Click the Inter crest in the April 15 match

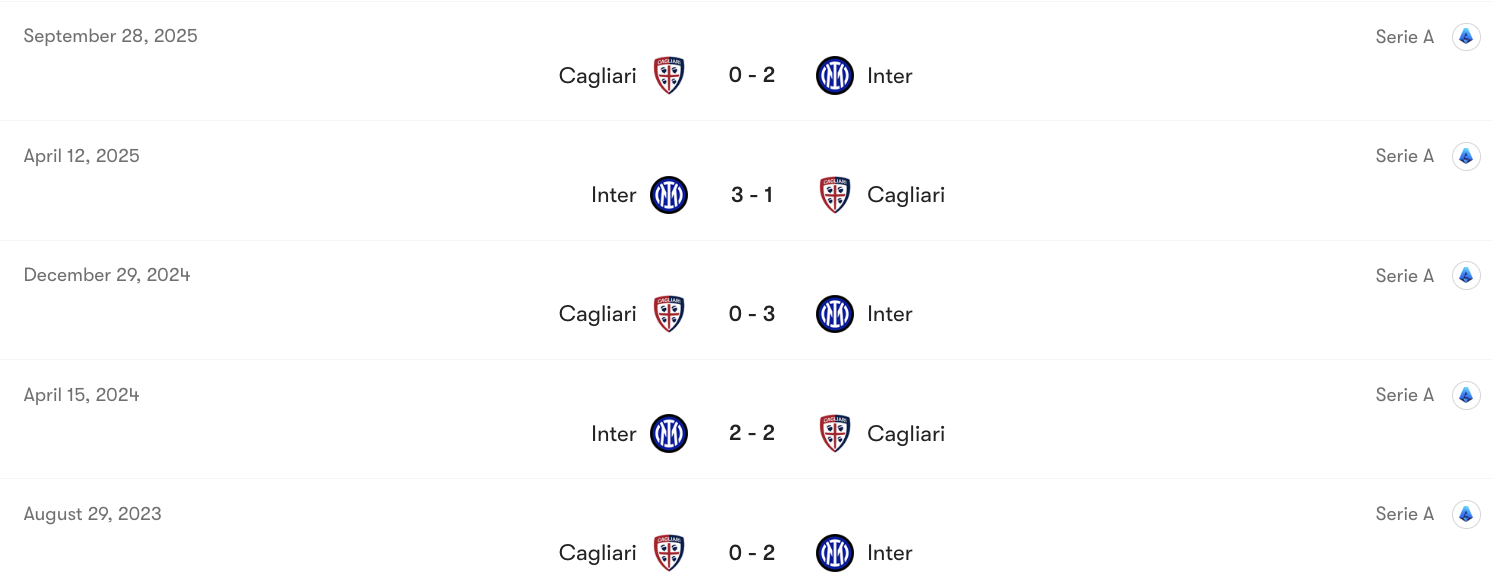pos(668,433)
